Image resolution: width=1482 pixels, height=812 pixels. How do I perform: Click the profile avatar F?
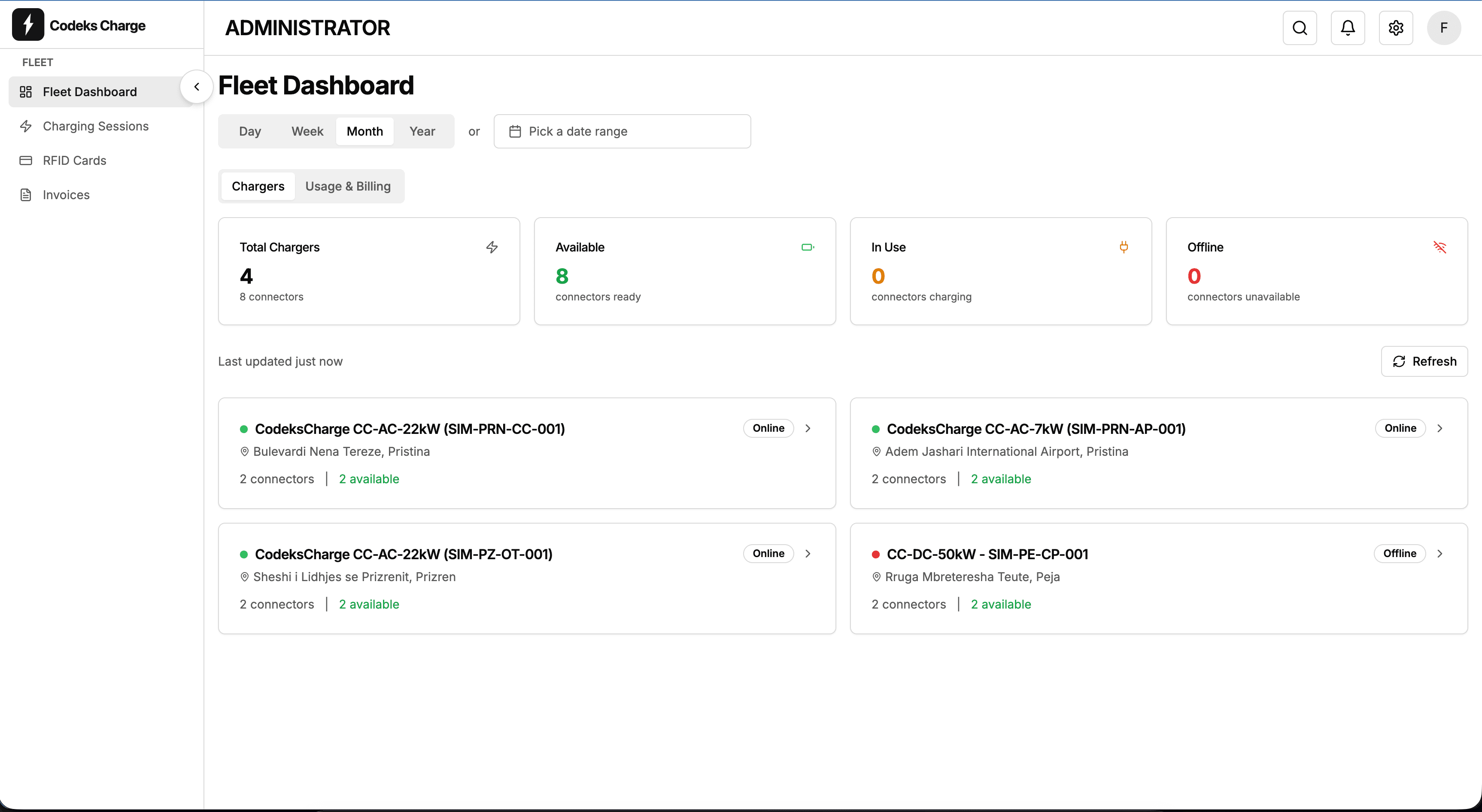1443,27
